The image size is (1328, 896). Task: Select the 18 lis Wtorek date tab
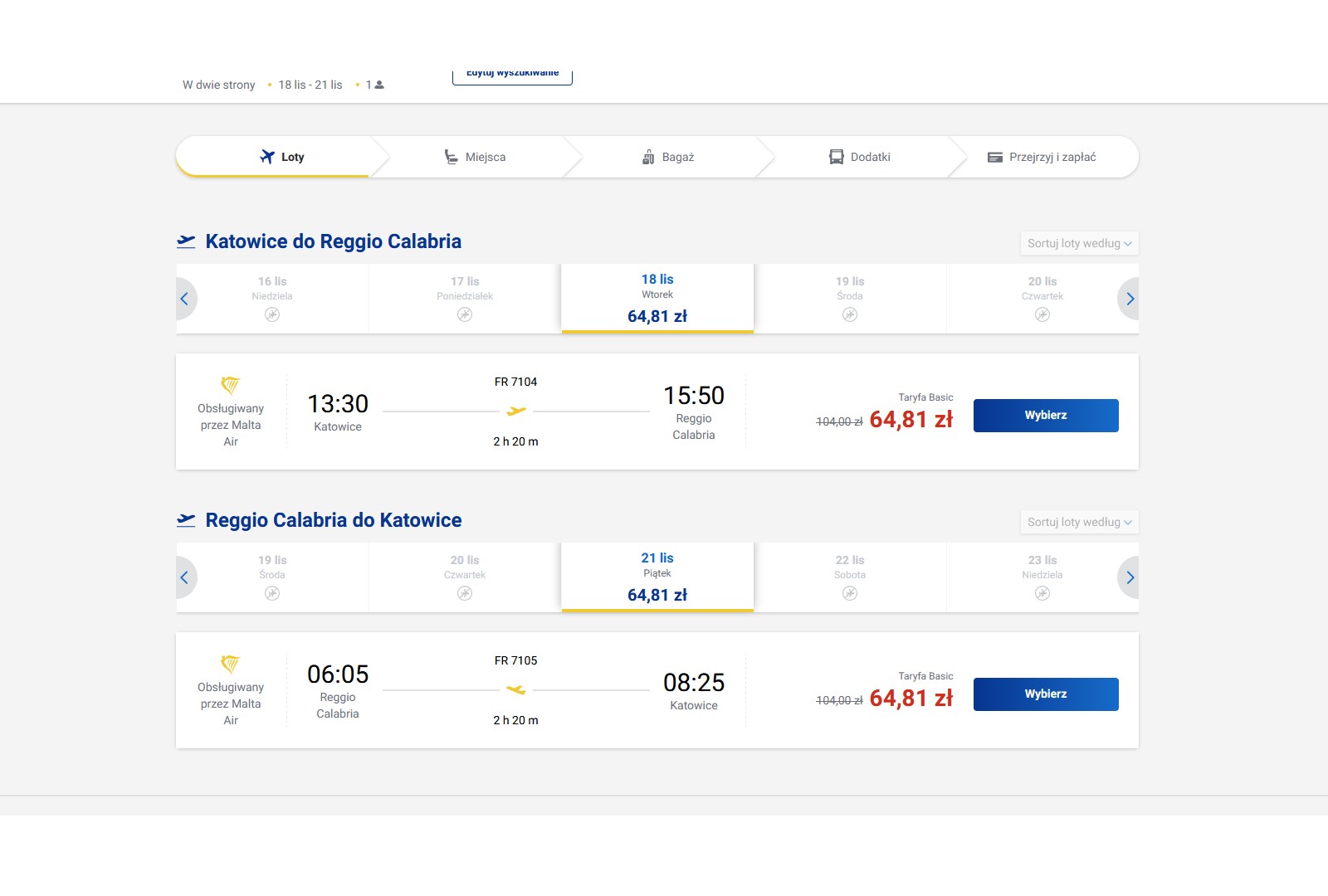click(657, 299)
